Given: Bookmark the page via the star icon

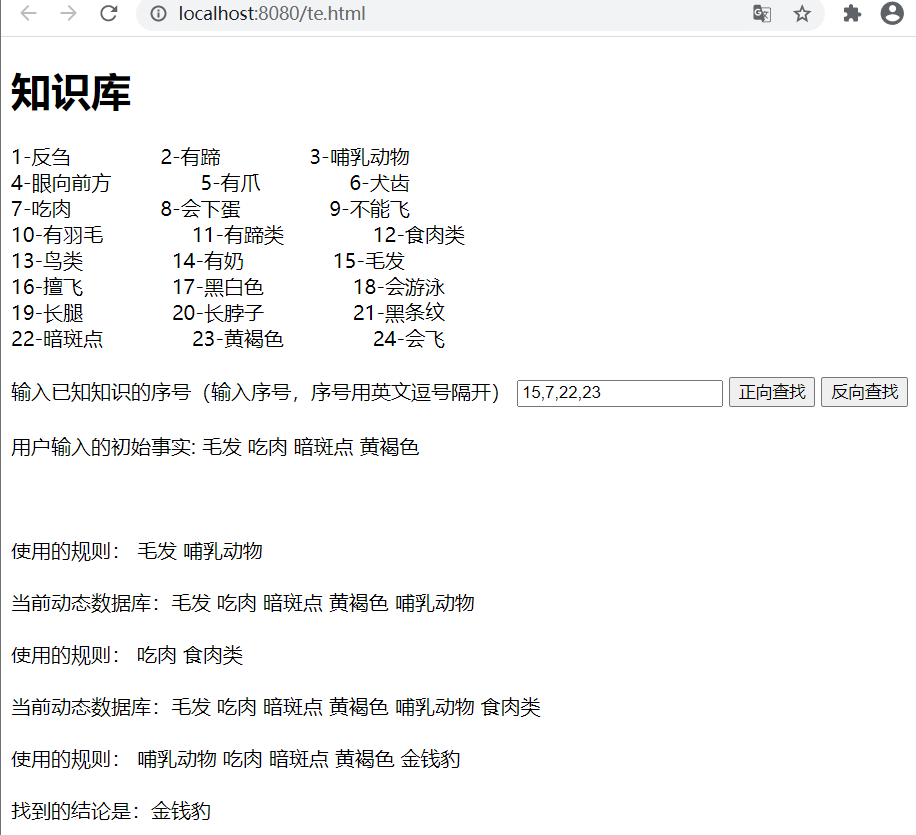Looking at the screenshot, I should coord(802,15).
